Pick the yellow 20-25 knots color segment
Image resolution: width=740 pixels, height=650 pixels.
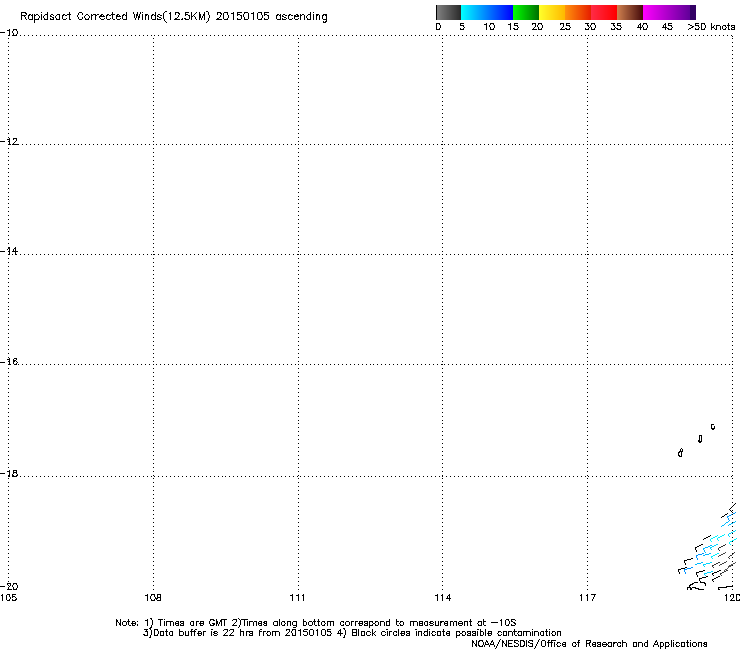point(552,12)
